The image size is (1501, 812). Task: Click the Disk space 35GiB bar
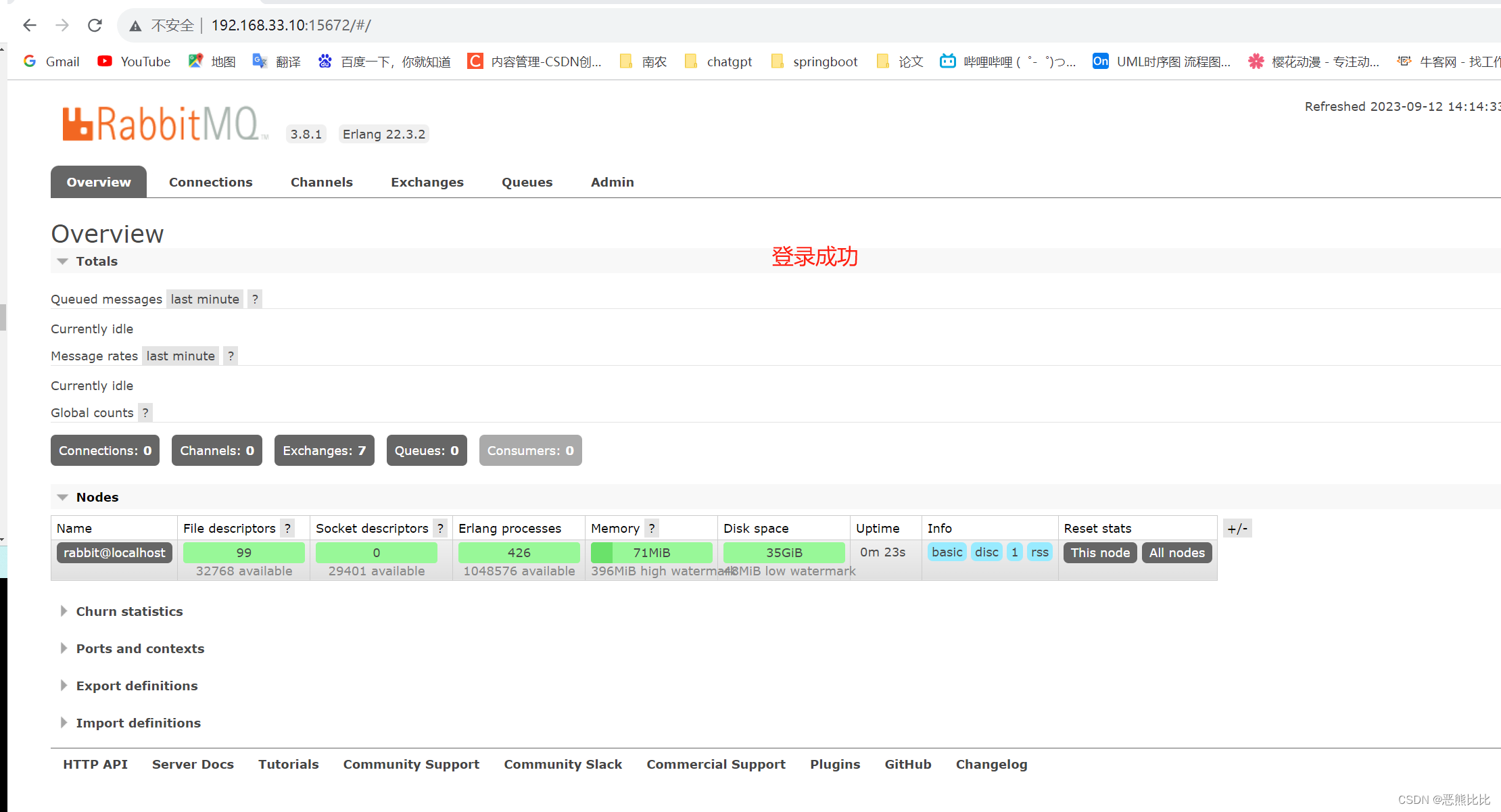[784, 552]
